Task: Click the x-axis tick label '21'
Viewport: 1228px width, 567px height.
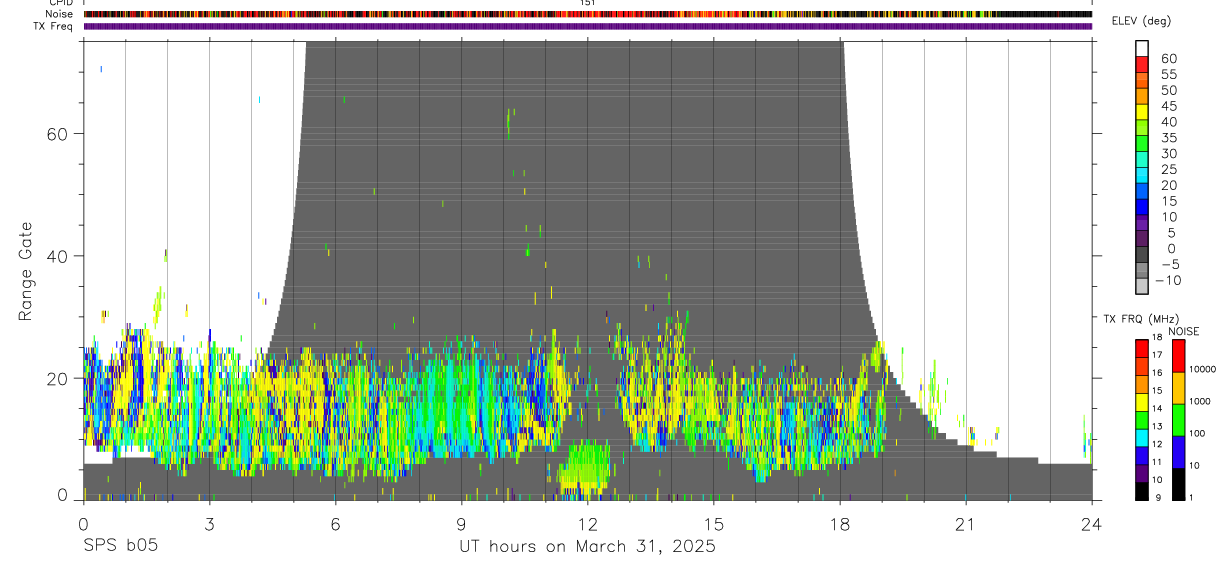Action: click(x=965, y=524)
